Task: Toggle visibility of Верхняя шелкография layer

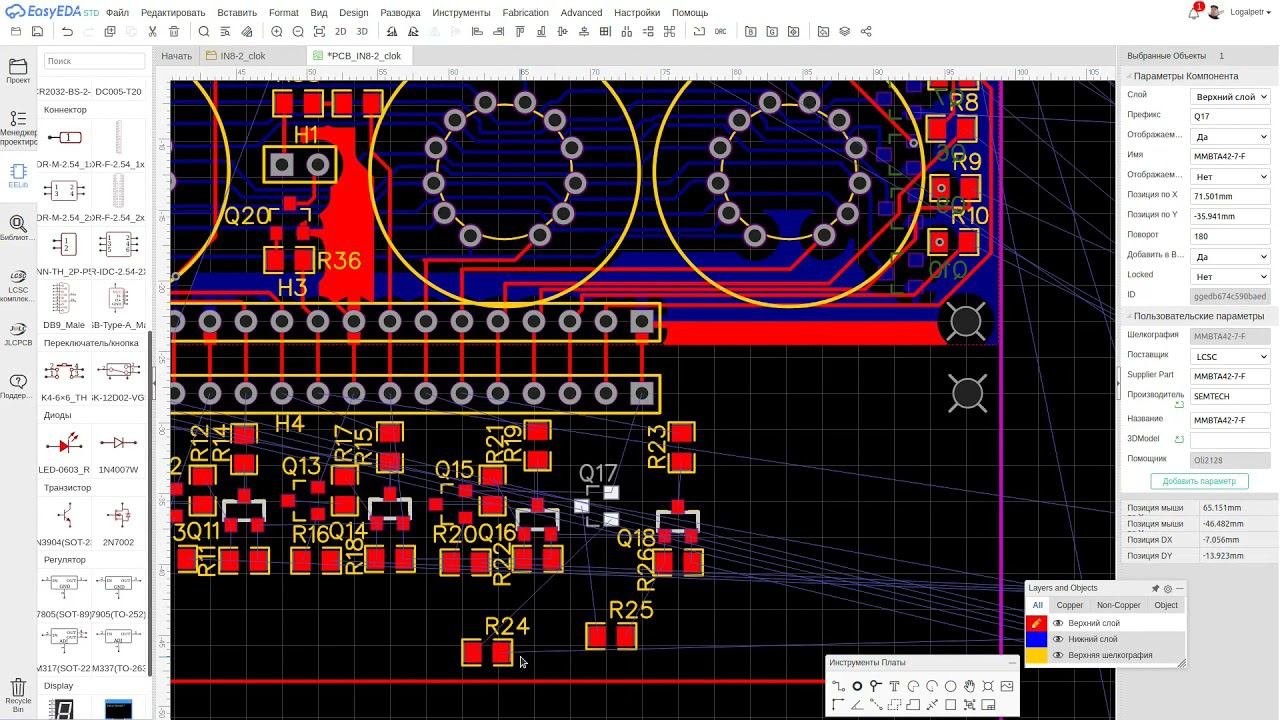Action: [1058, 655]
